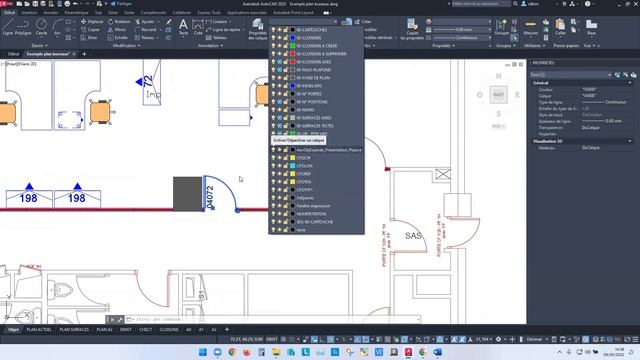Click the Étirer tool

(89, 38)
